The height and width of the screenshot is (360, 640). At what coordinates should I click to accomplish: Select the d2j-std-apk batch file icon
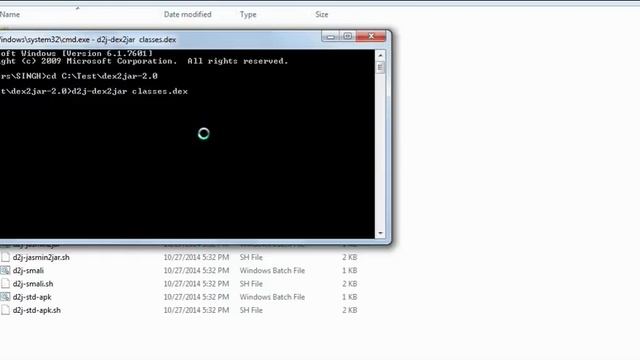[x=5, y=297]
